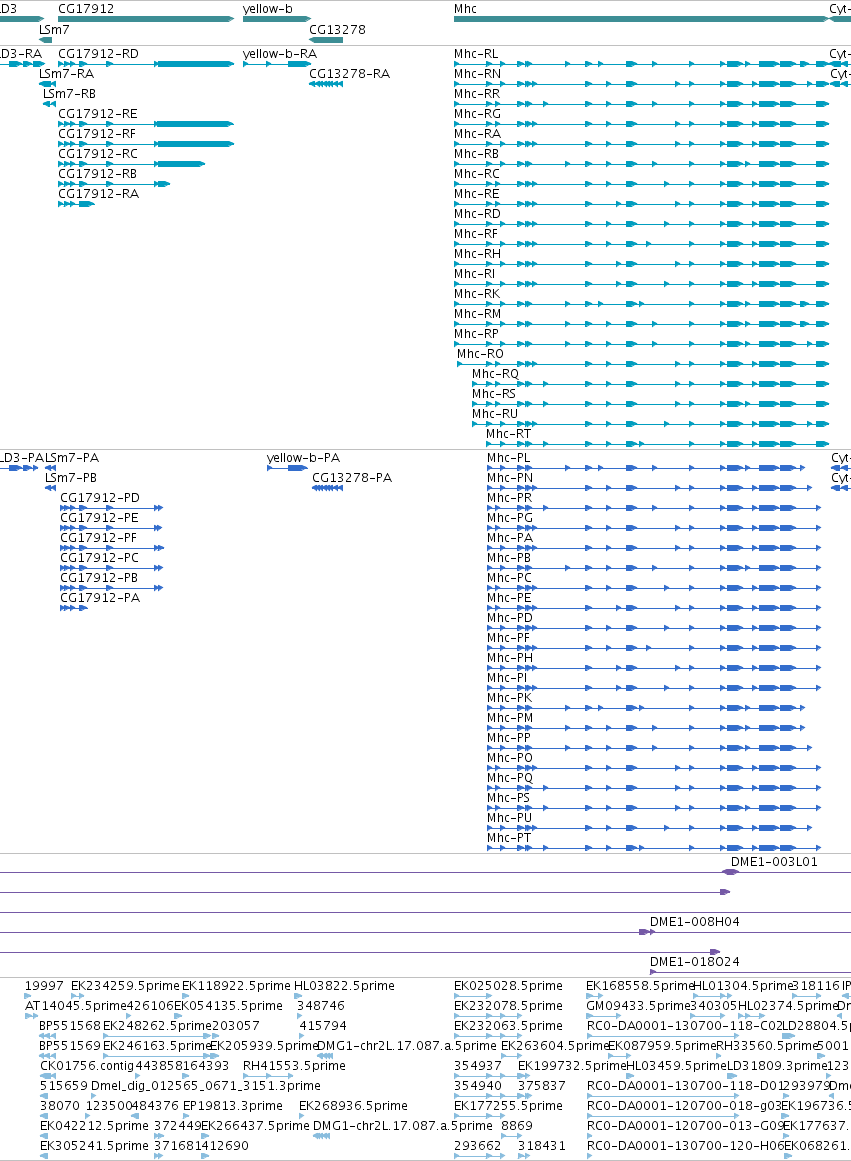Click protein LSm7-PB label
This screenshot has height=1161, width=851.
pos(70,478)
